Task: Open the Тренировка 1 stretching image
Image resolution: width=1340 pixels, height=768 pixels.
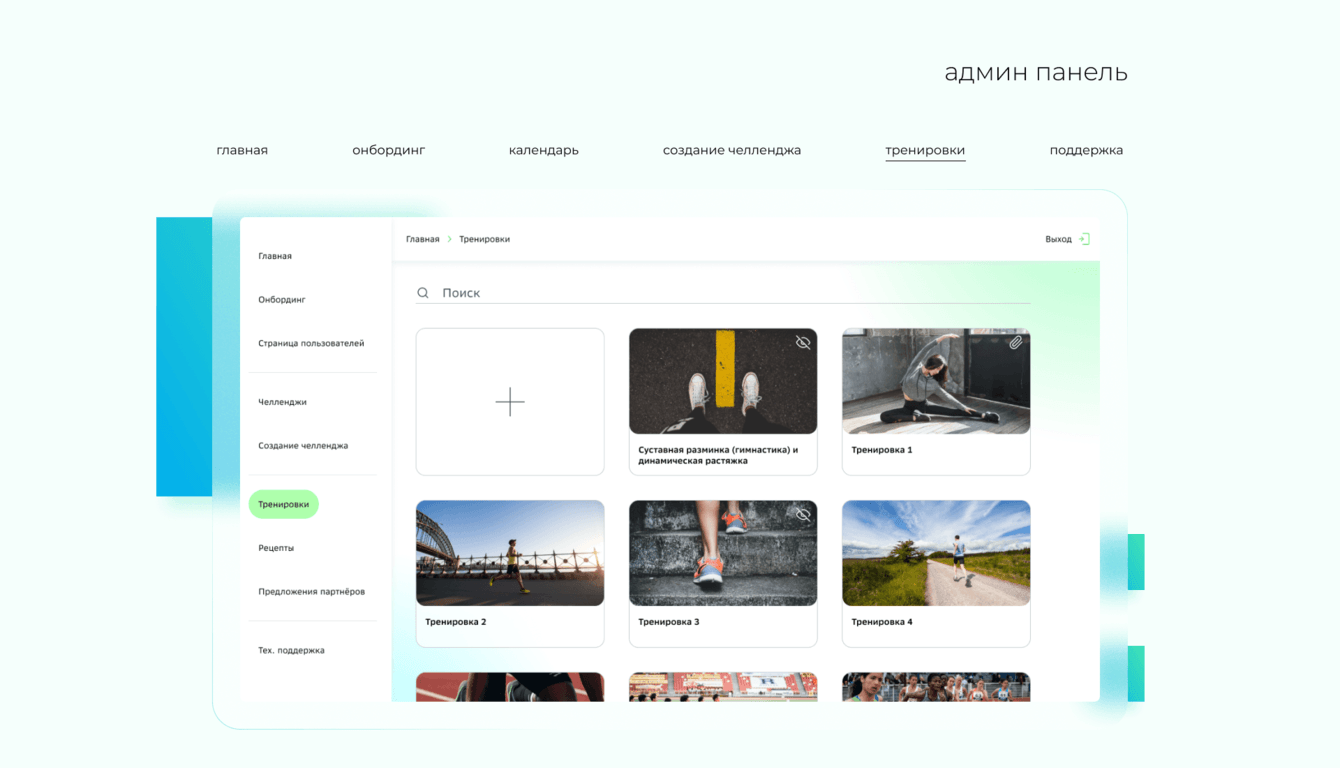Action: tap(936, 381)
